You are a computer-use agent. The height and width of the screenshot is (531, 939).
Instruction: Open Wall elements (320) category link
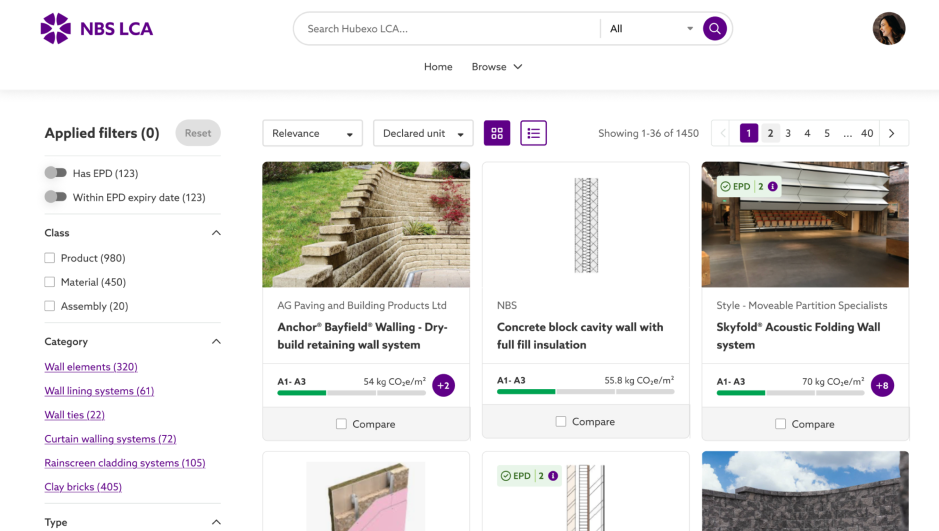pos(91,367)
